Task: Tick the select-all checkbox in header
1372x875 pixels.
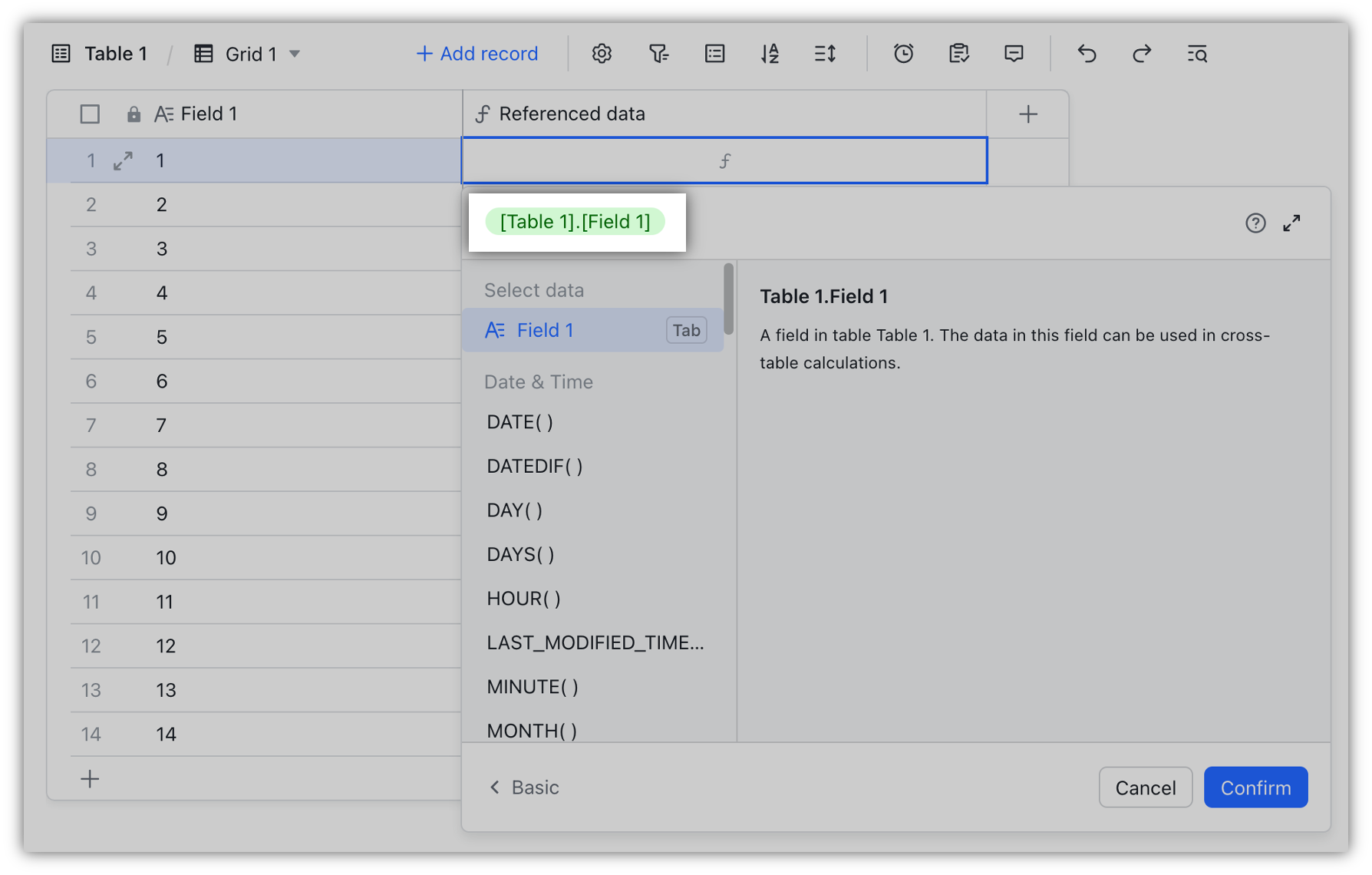Action: click(x=90, y=114)
